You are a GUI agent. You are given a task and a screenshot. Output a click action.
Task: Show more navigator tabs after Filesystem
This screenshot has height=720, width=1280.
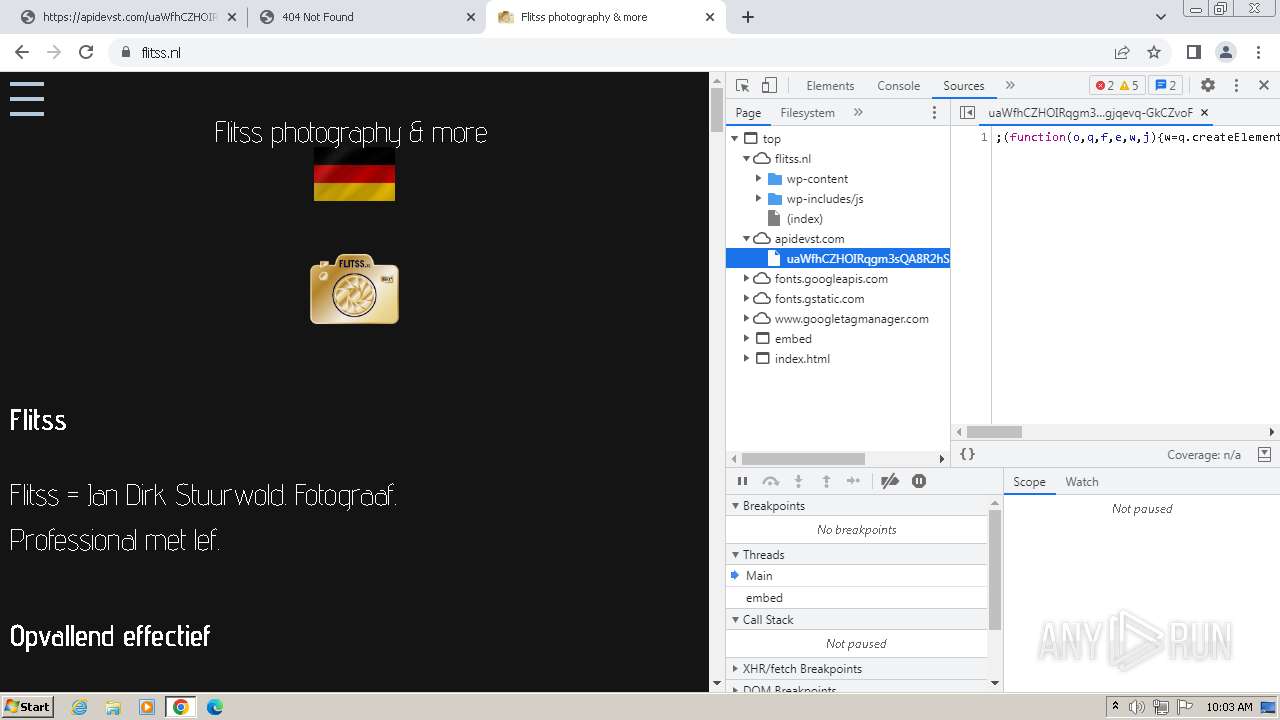coord(858,113)
